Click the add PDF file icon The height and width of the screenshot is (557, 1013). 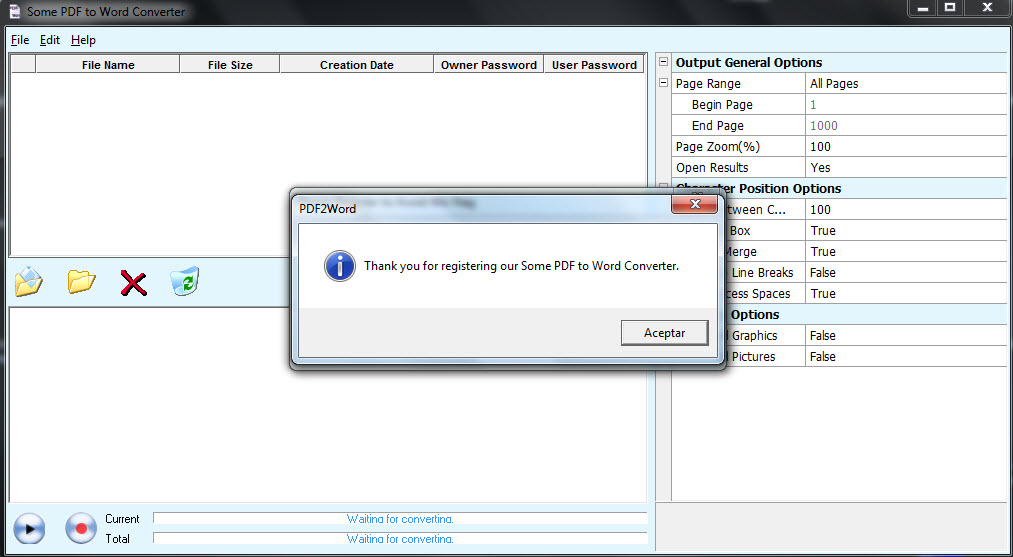pos(29,282)
